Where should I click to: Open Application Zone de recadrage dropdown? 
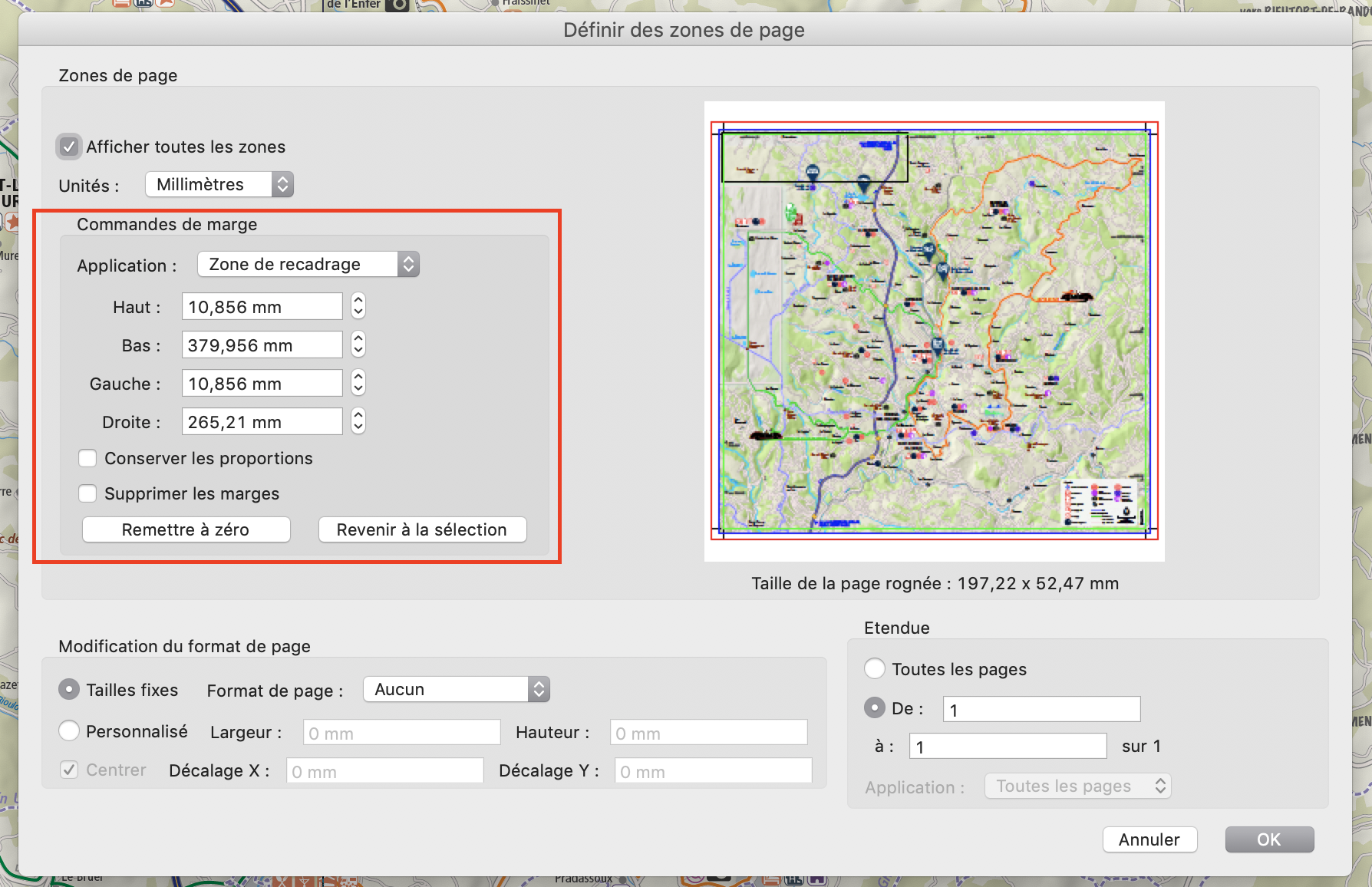point(308,265)
